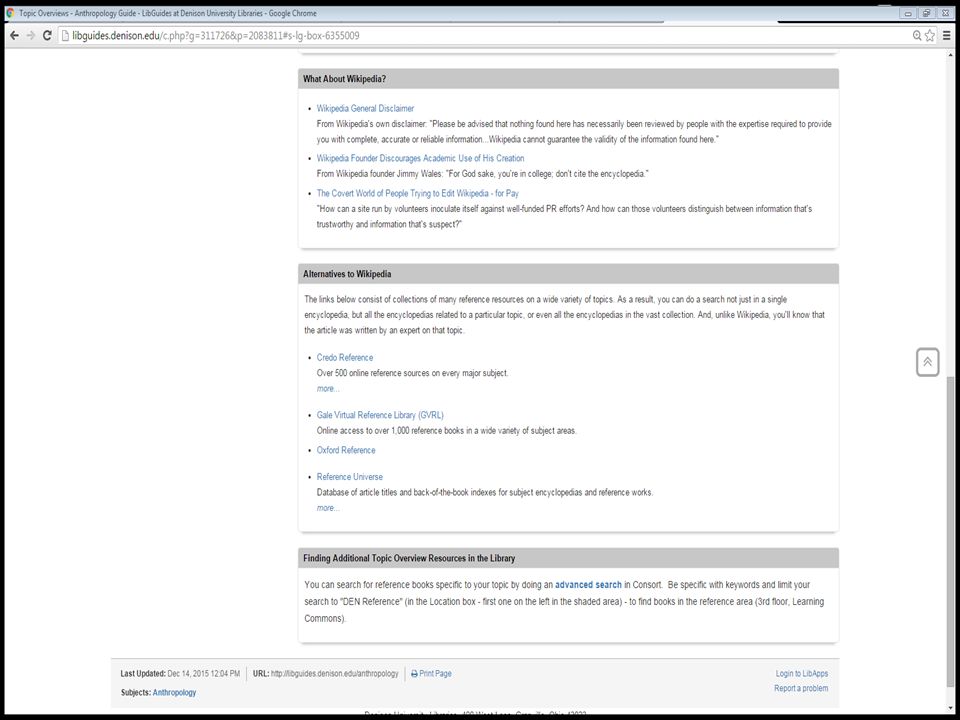This screenshot has width=960, height=720.
Task: Focus the address bar URL field
Action: coord(484,36)
